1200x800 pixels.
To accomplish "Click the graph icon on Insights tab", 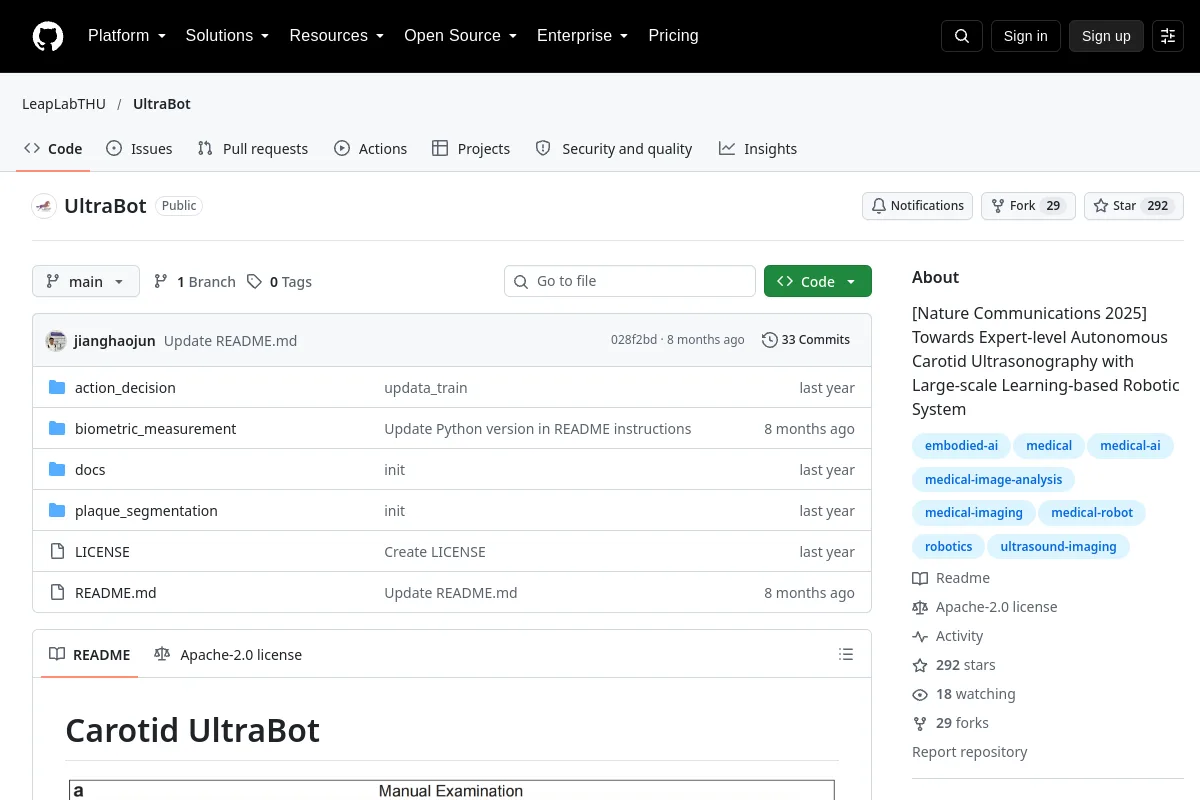I will pyautogui.click(x=727, y=148).
